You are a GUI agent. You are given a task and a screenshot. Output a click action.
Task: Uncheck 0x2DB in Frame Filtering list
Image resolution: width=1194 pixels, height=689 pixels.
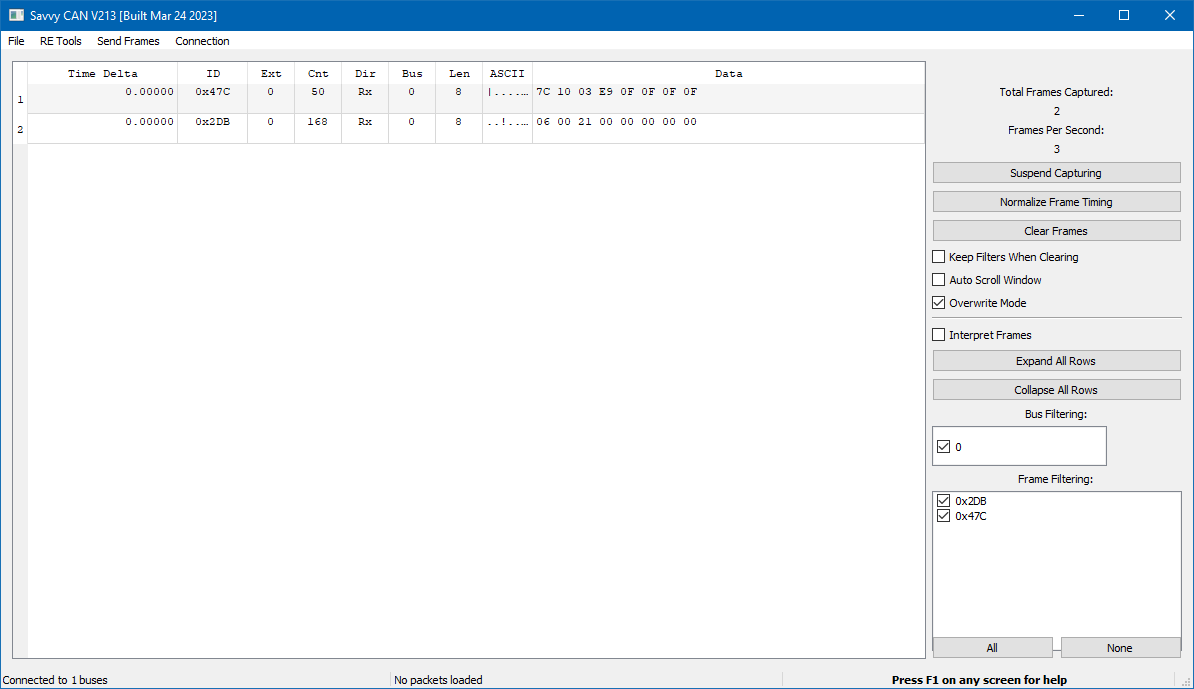(x=943, y=501)
